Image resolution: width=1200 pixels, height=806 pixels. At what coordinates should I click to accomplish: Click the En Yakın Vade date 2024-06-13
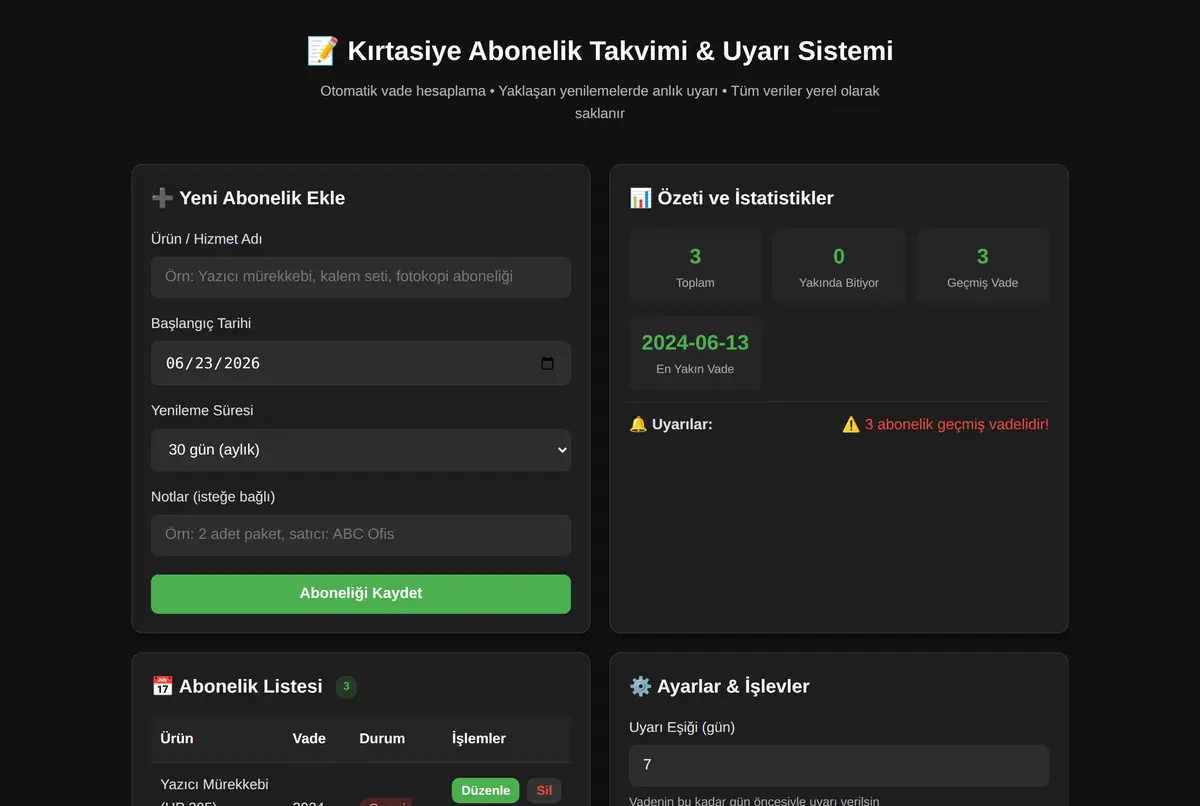[x=695, y=343]
